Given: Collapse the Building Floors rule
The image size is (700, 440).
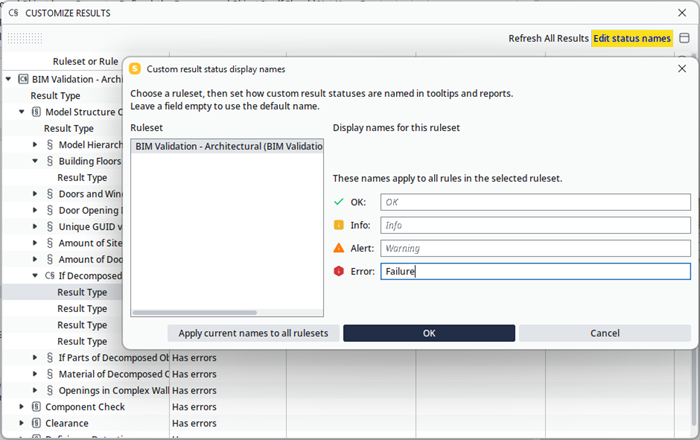Looking at the screenshot, I should [x=35, y=161].
